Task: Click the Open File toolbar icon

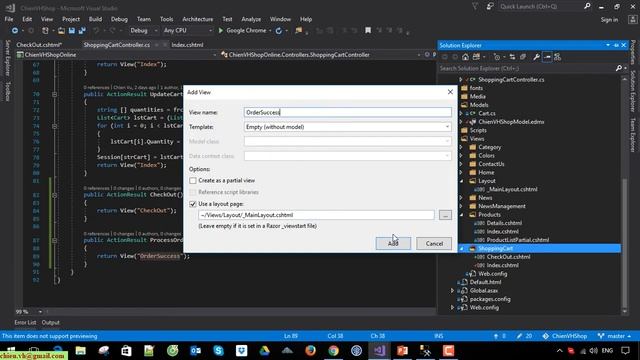Action: (x=61, y=31)
